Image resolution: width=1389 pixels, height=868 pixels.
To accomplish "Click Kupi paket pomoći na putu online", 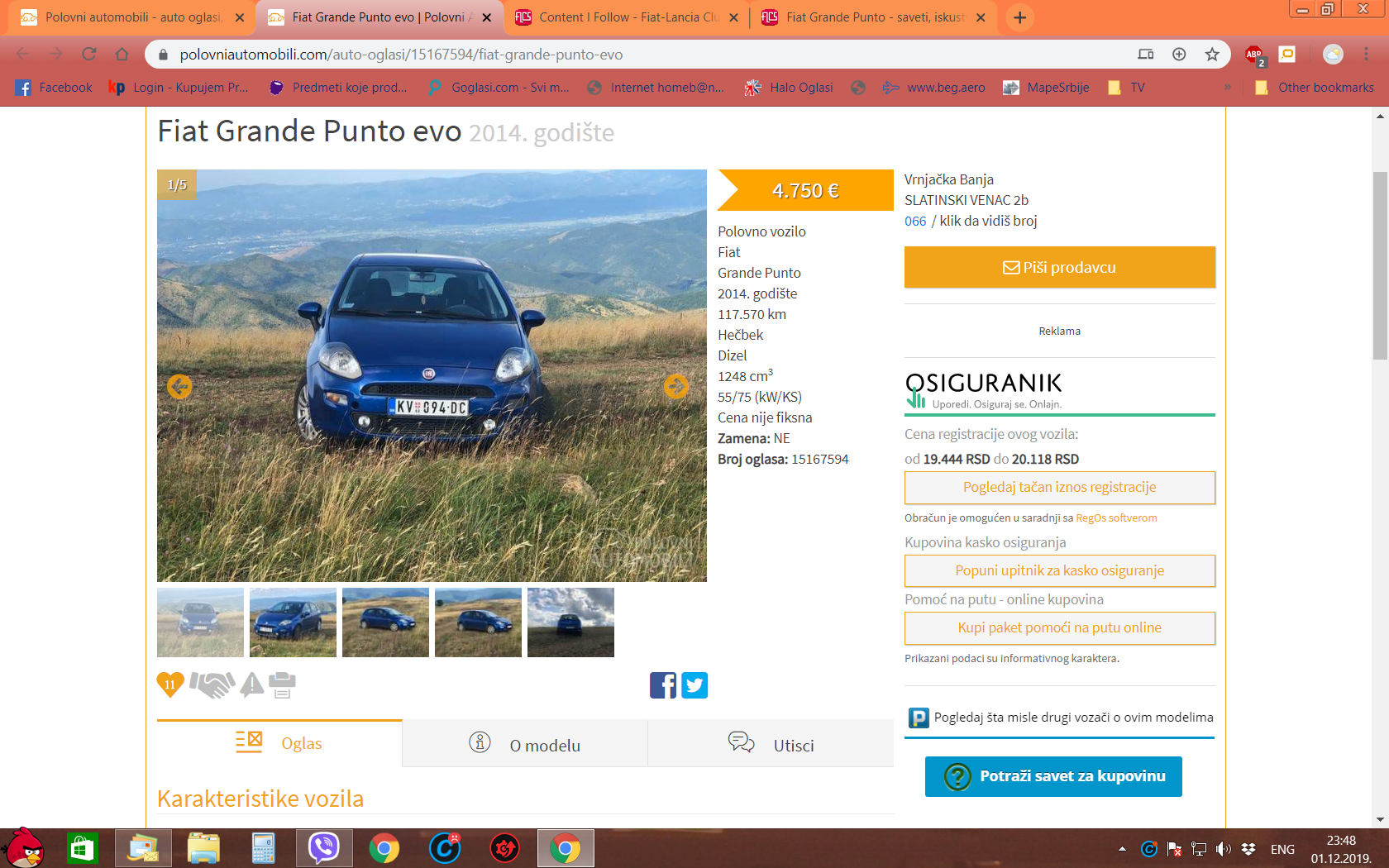I will [1060, 627].
